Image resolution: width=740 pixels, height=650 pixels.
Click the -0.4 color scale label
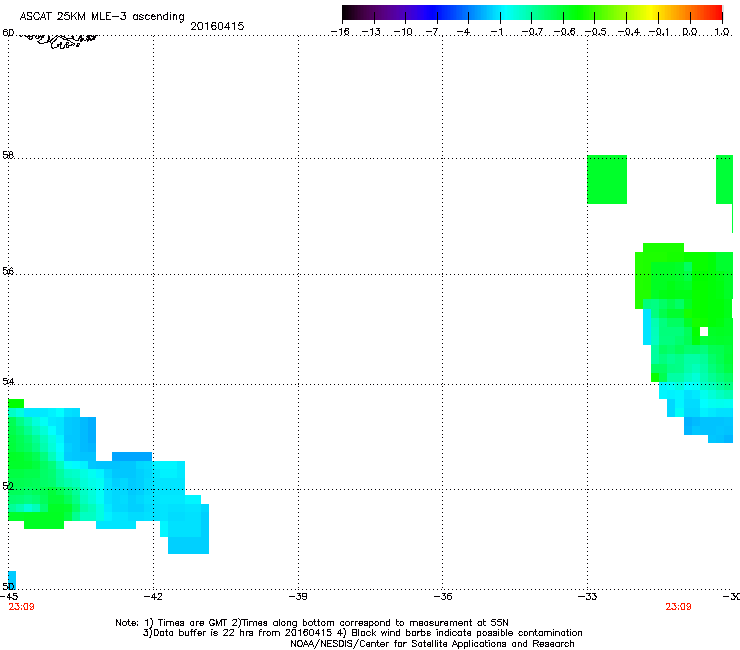pyautogui.click(x=629, y=32)
